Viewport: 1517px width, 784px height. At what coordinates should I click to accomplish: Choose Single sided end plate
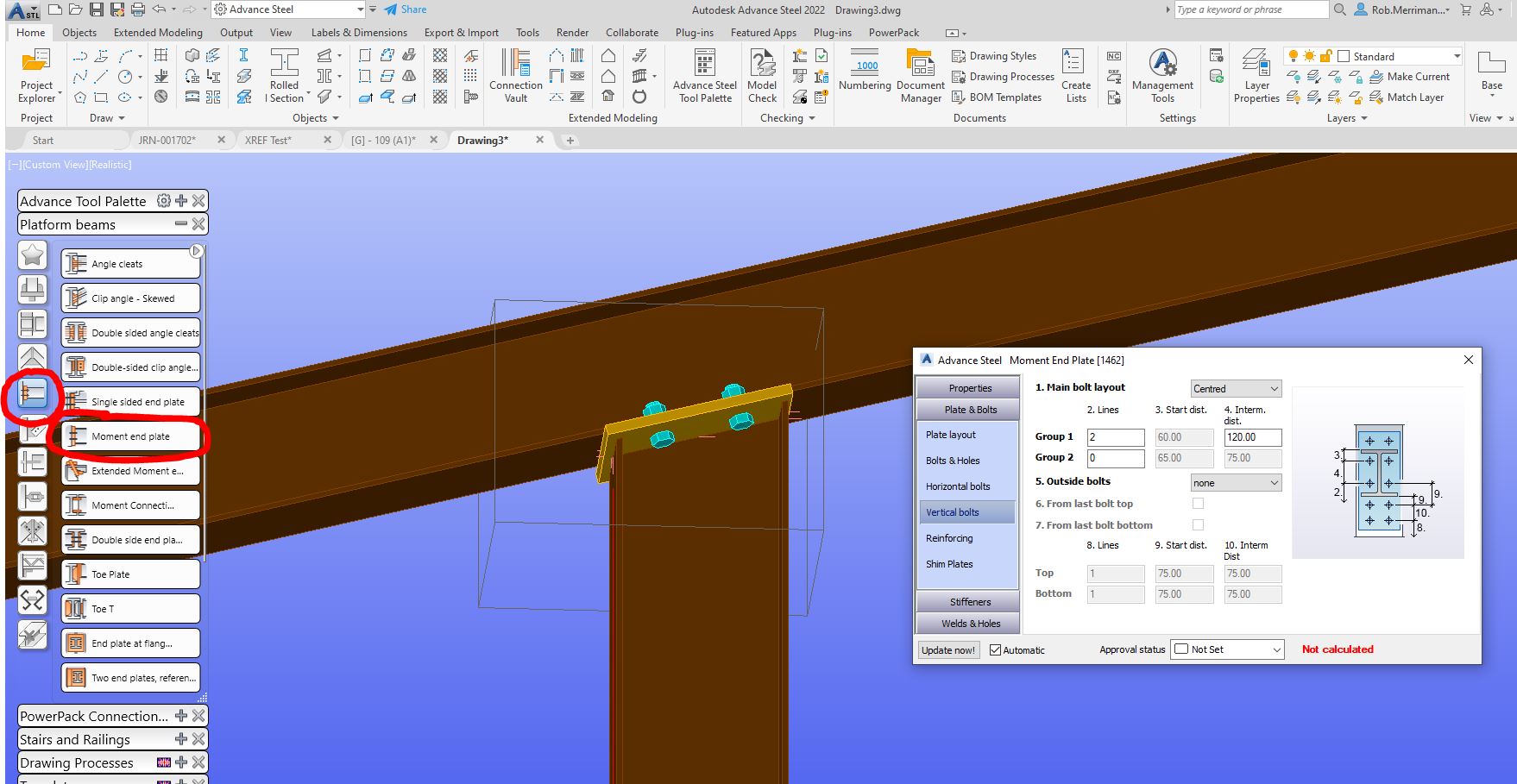point(130,402)
